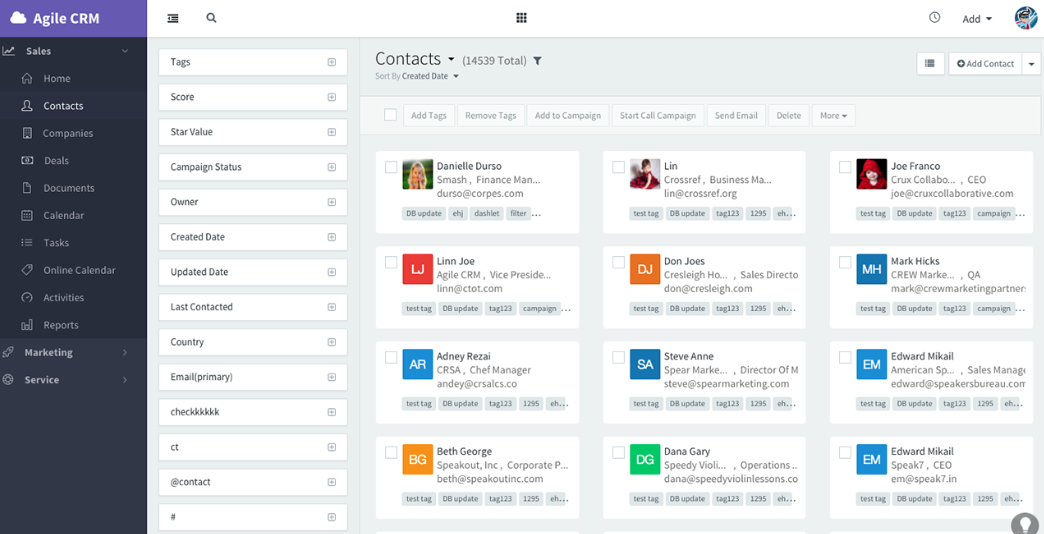Click the Activities gauge icon
Screen dimensions: 1044x534
point(27,298)
